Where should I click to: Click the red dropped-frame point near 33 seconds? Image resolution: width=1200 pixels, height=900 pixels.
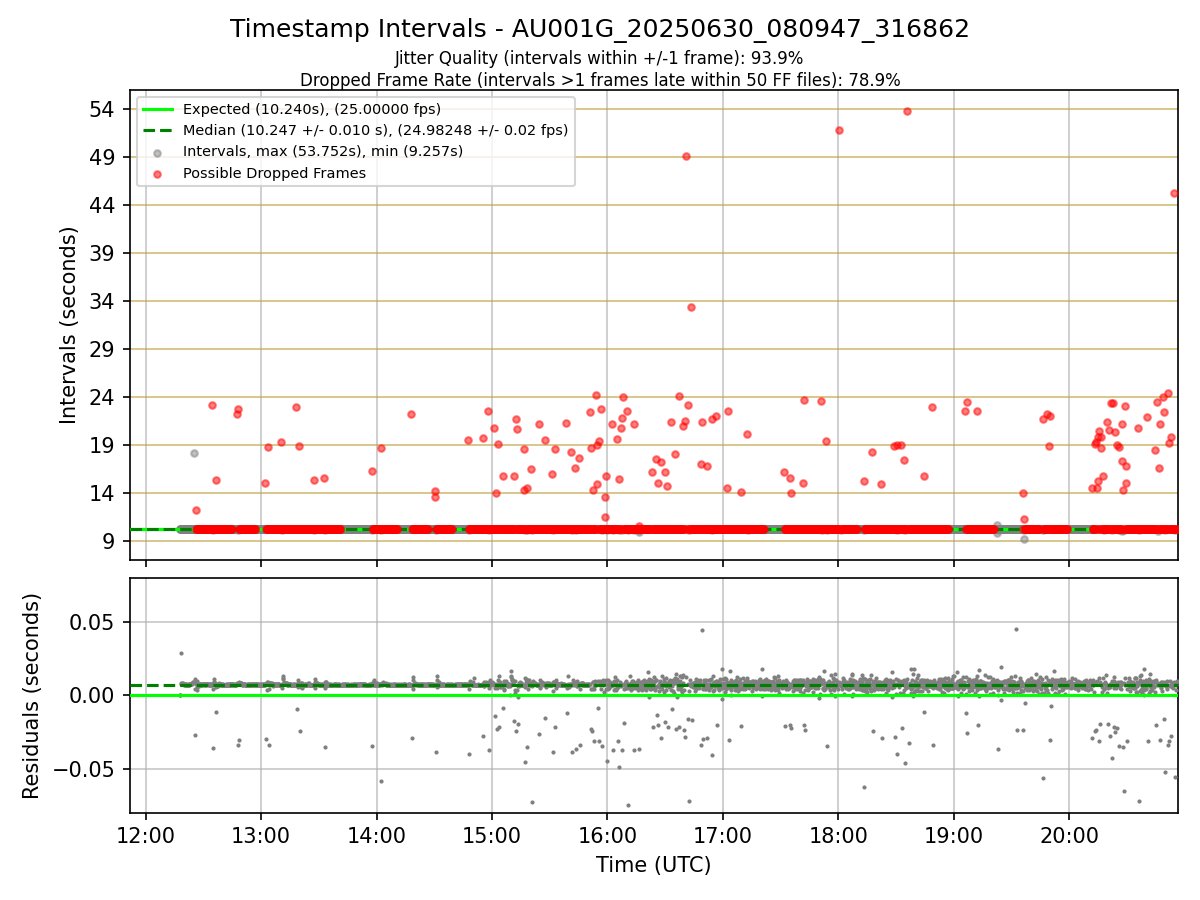691,307
